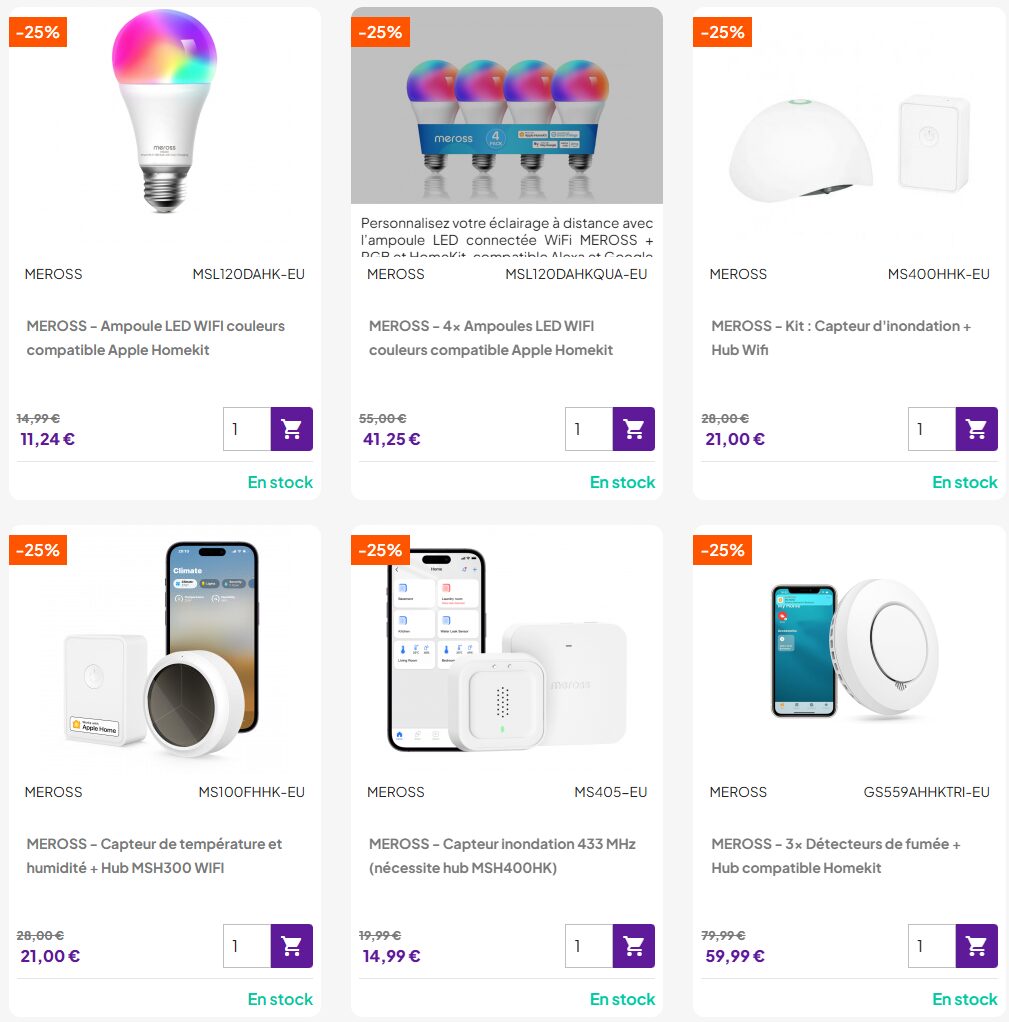Open temperature sensor product image

(164, 650)
